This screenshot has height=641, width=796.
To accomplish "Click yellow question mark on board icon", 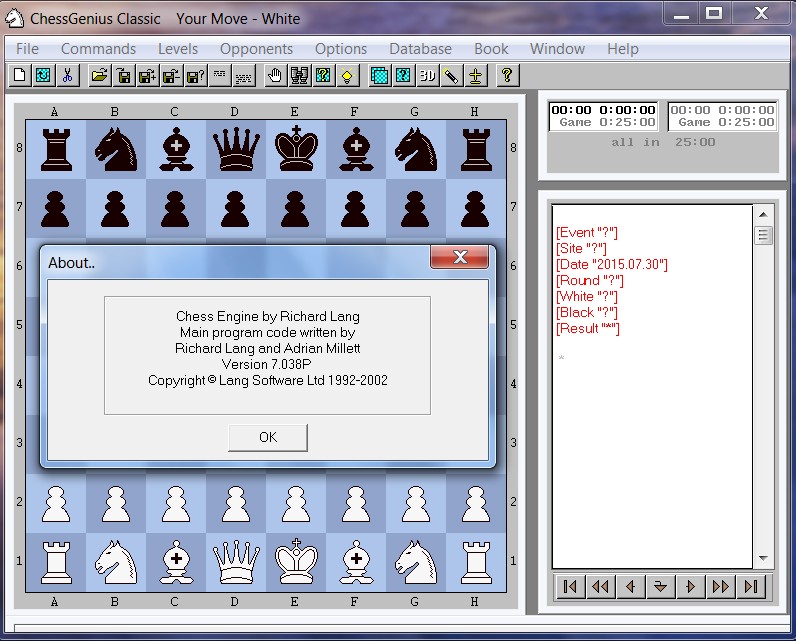I will 323,76.
